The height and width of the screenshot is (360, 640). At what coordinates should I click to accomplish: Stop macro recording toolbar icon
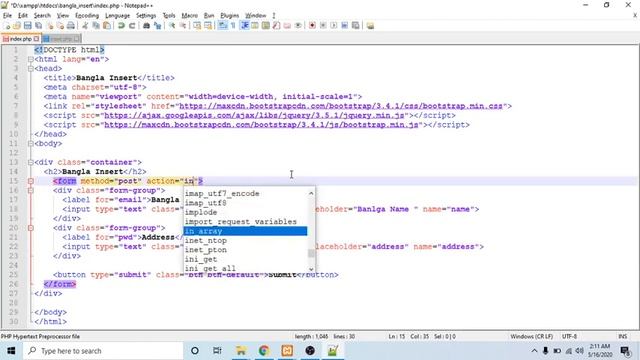coord(323,26)
